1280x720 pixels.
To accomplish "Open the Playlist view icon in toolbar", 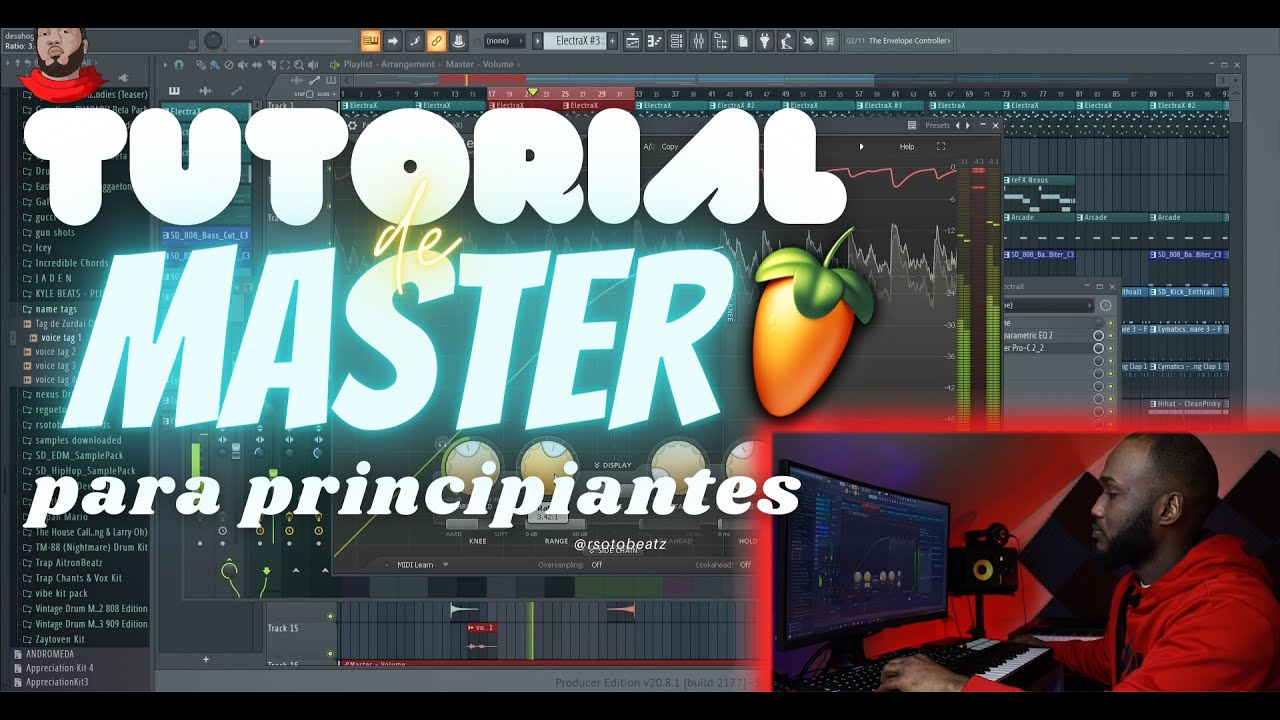I will (x=633, y=41).
